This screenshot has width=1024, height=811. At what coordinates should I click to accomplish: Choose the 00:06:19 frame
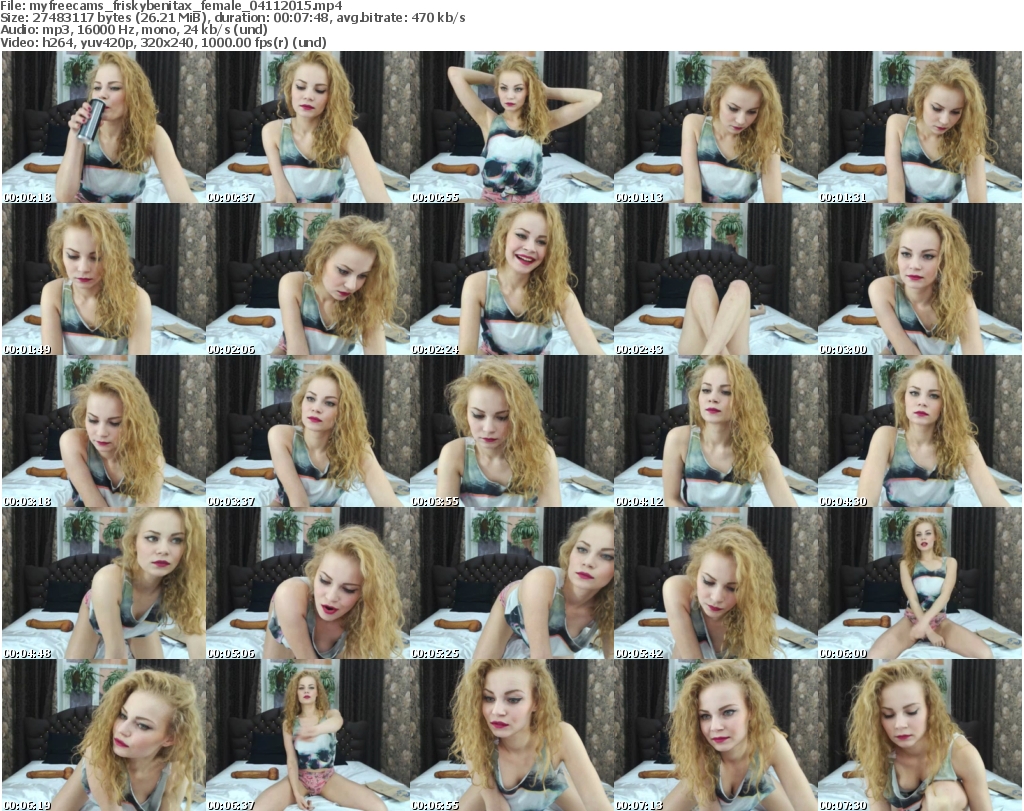104,735
